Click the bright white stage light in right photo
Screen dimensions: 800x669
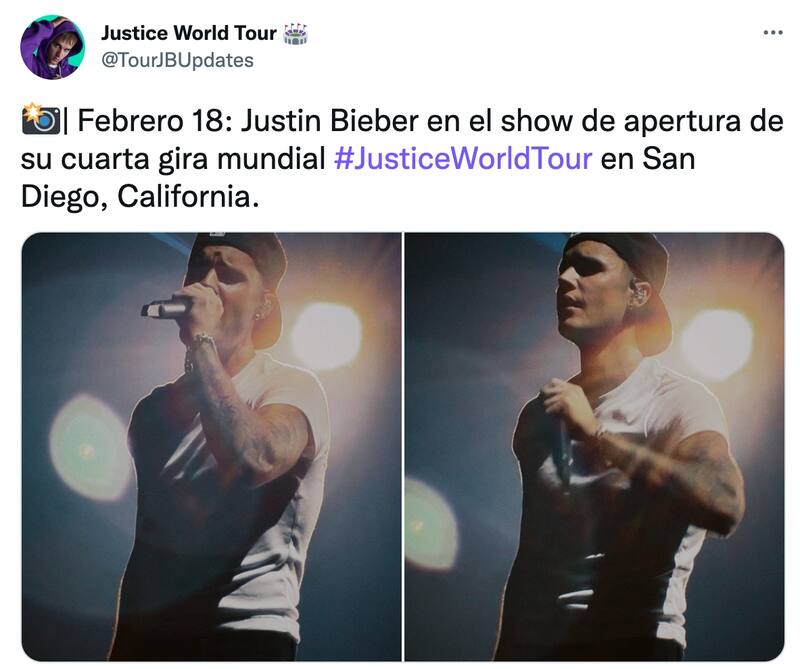pos(717,343)
